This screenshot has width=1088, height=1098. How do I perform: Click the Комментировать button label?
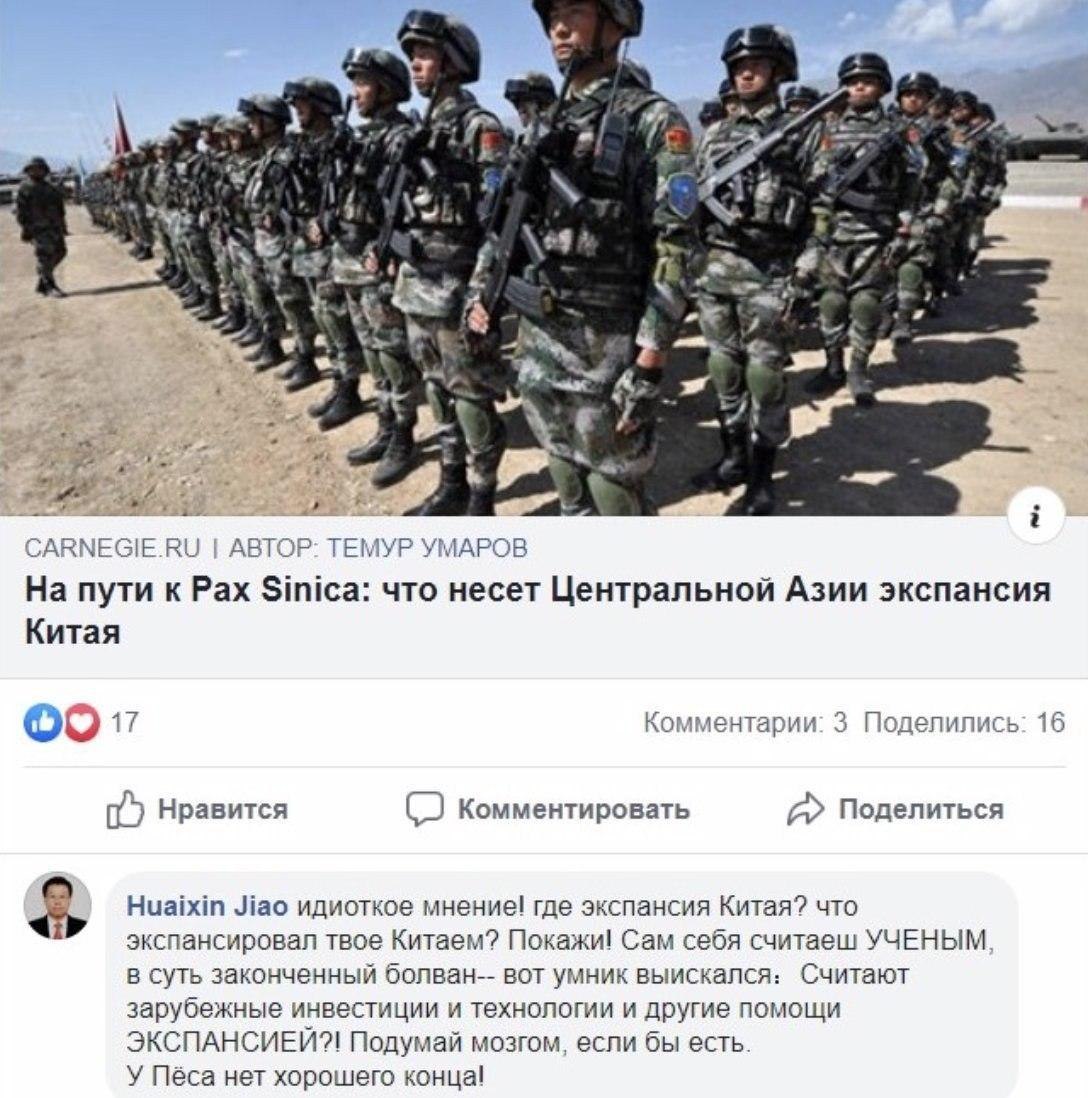574,809
